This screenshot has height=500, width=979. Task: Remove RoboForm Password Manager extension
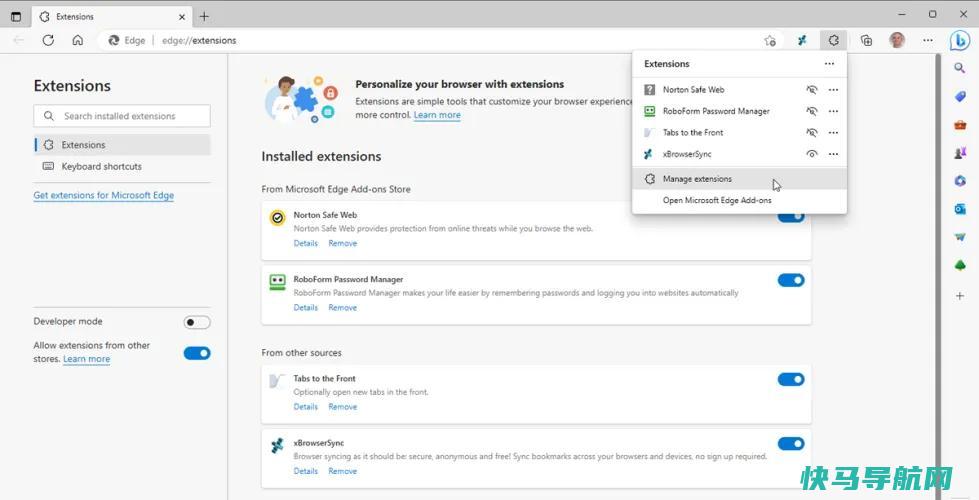pos(343,308)
